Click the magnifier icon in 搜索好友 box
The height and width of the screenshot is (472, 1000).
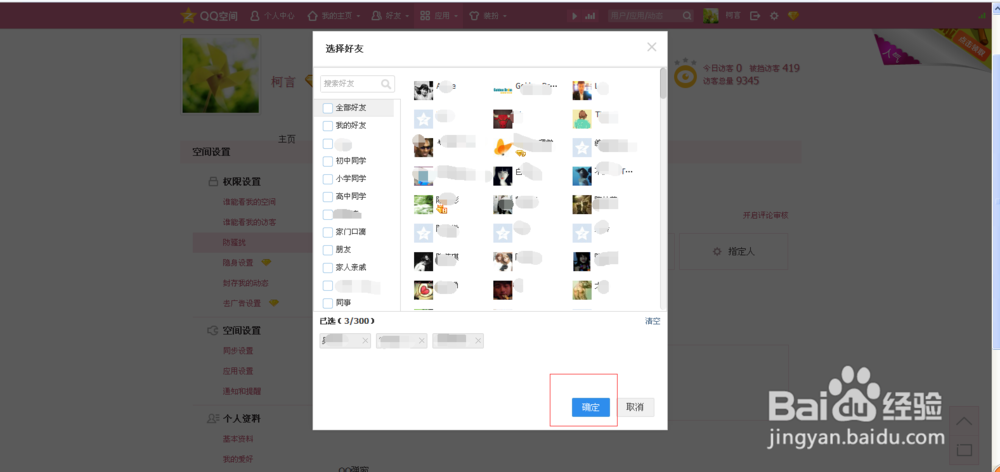[386, 84]
